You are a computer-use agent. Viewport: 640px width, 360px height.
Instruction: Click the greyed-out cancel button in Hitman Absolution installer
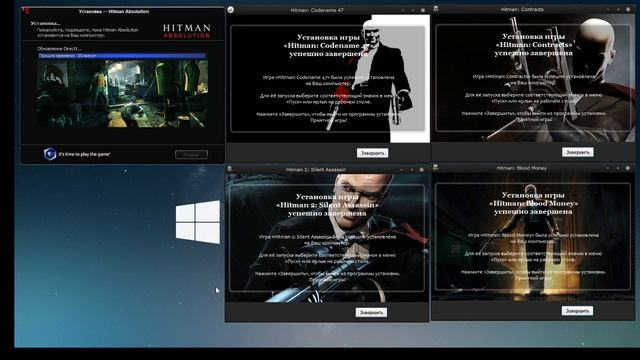pos(191,155)
